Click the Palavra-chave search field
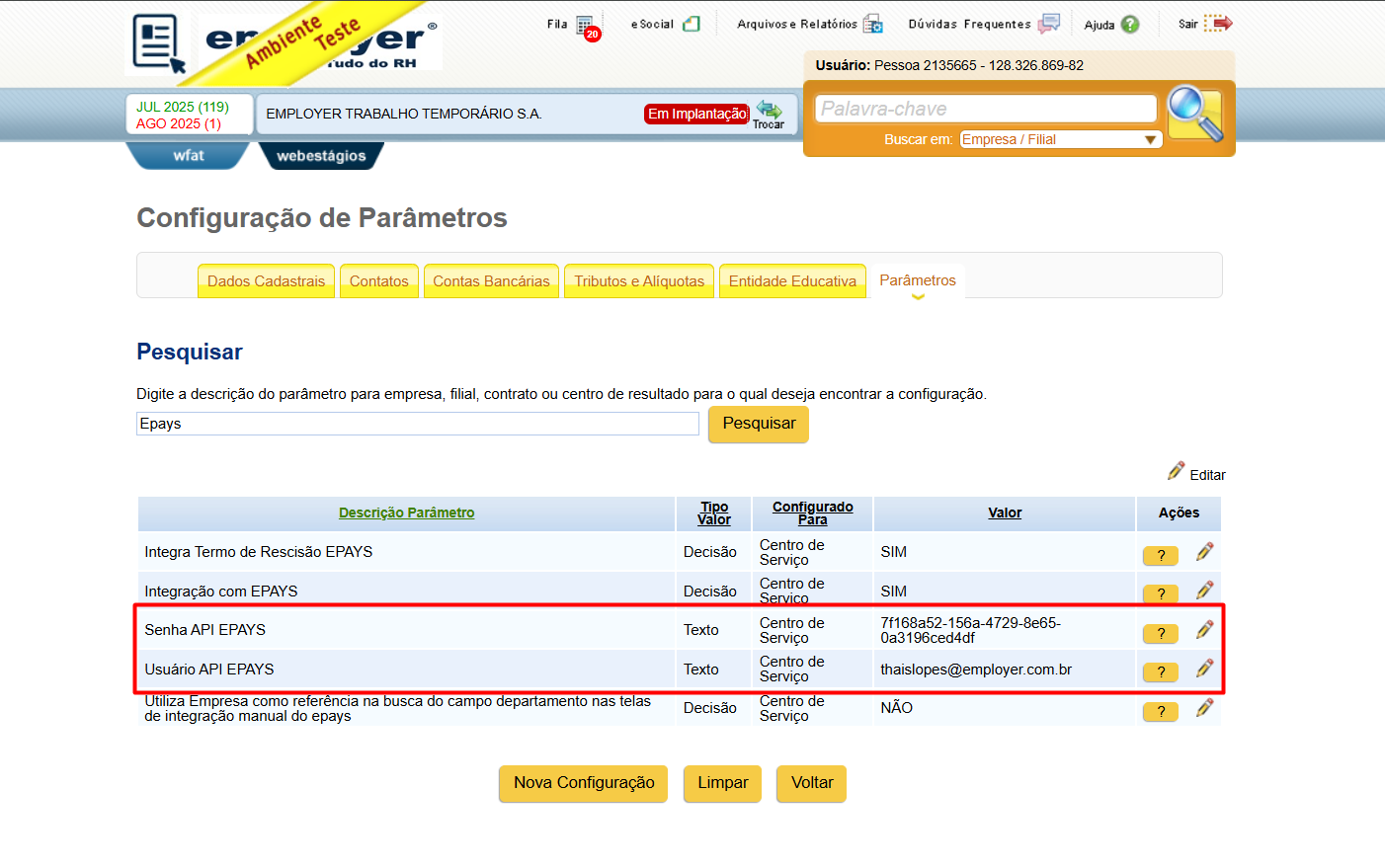Viewport: 1385px width, 868px height. (x=985, y=109)
